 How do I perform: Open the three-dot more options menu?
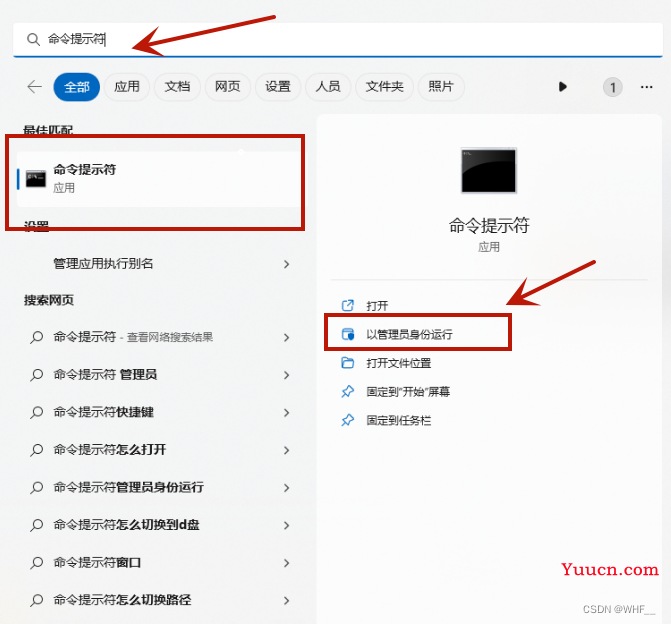click(647, 87)
